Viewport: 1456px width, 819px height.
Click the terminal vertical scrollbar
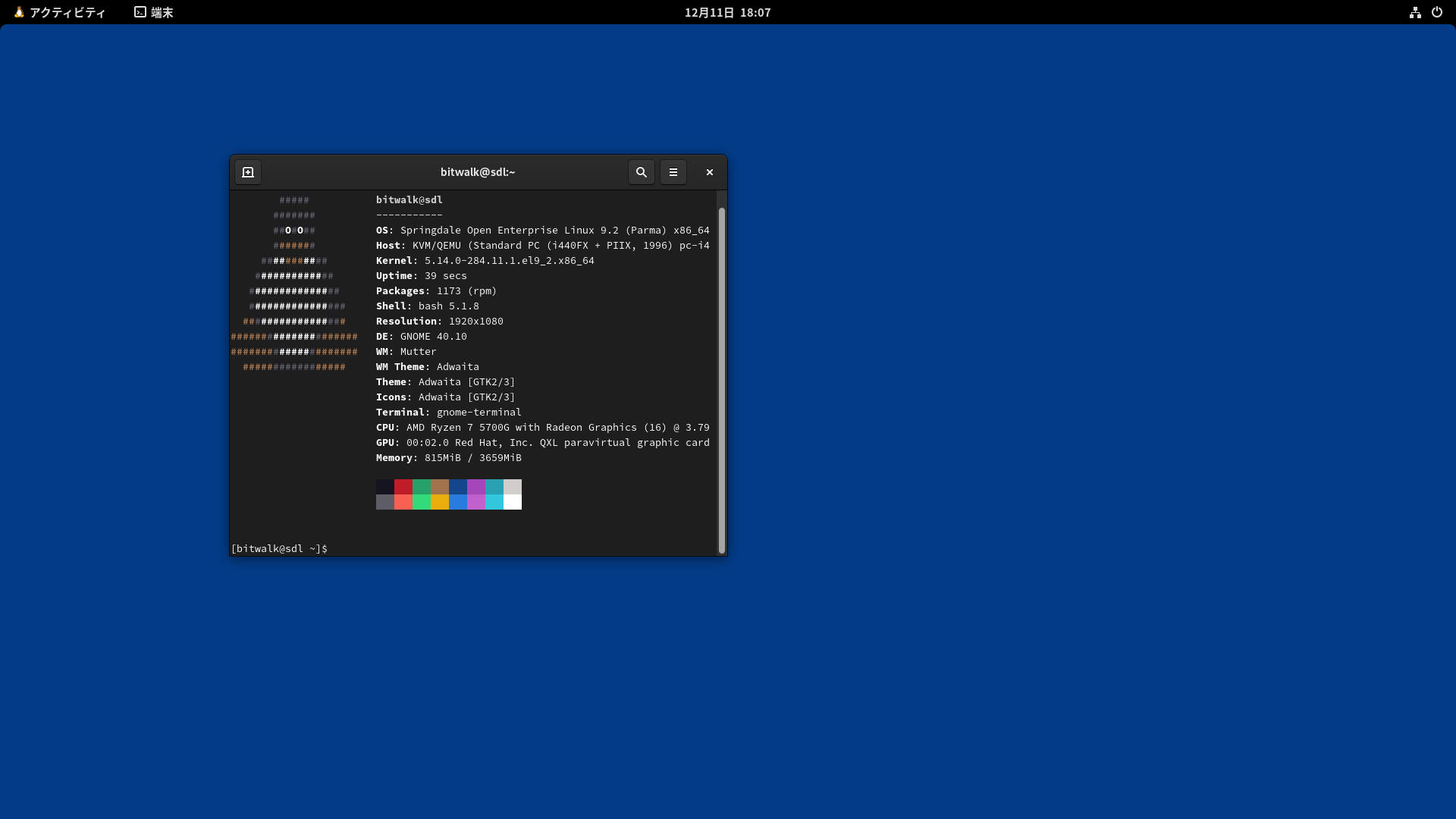click(721, 379)
